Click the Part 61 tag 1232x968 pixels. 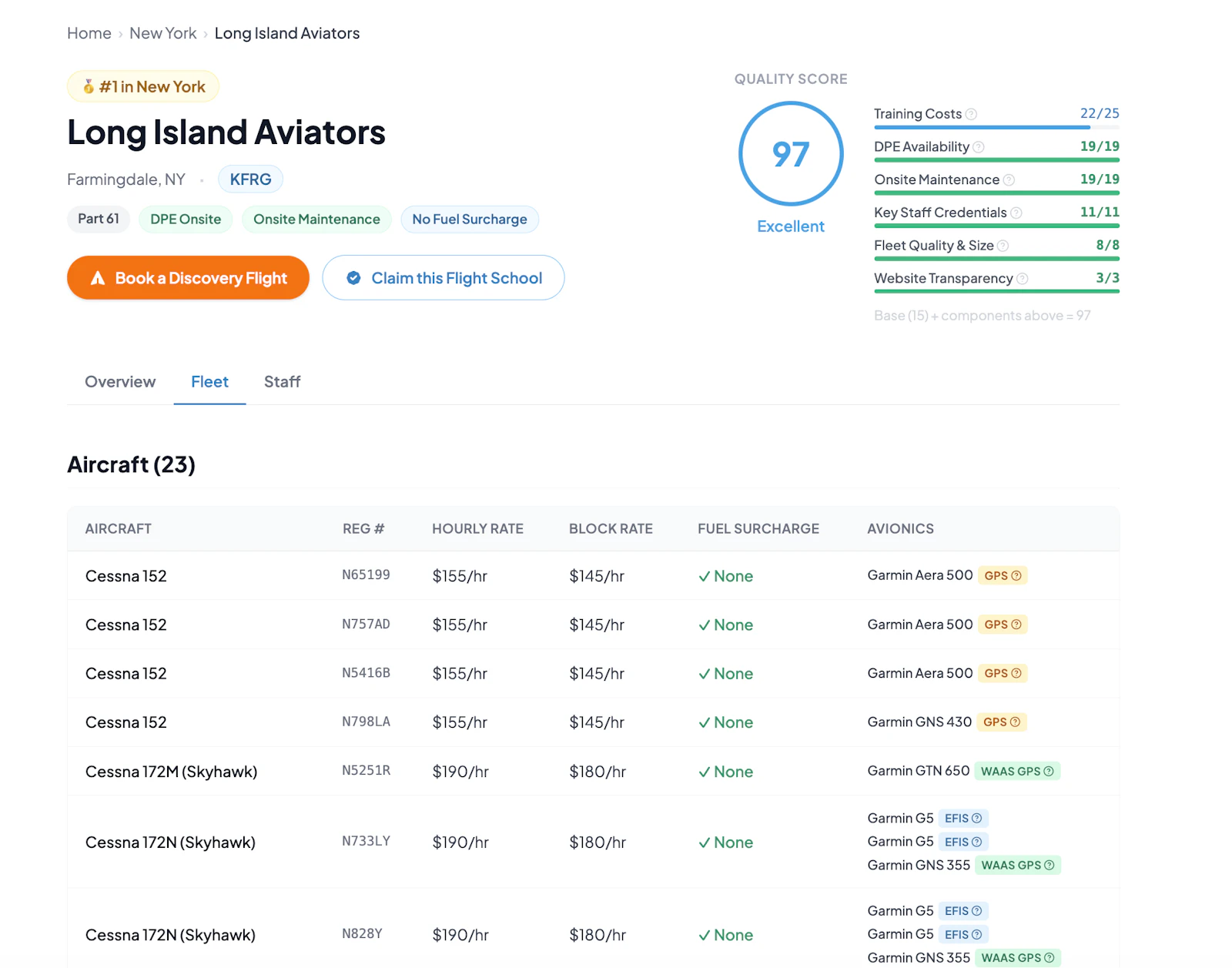[99, 219]
